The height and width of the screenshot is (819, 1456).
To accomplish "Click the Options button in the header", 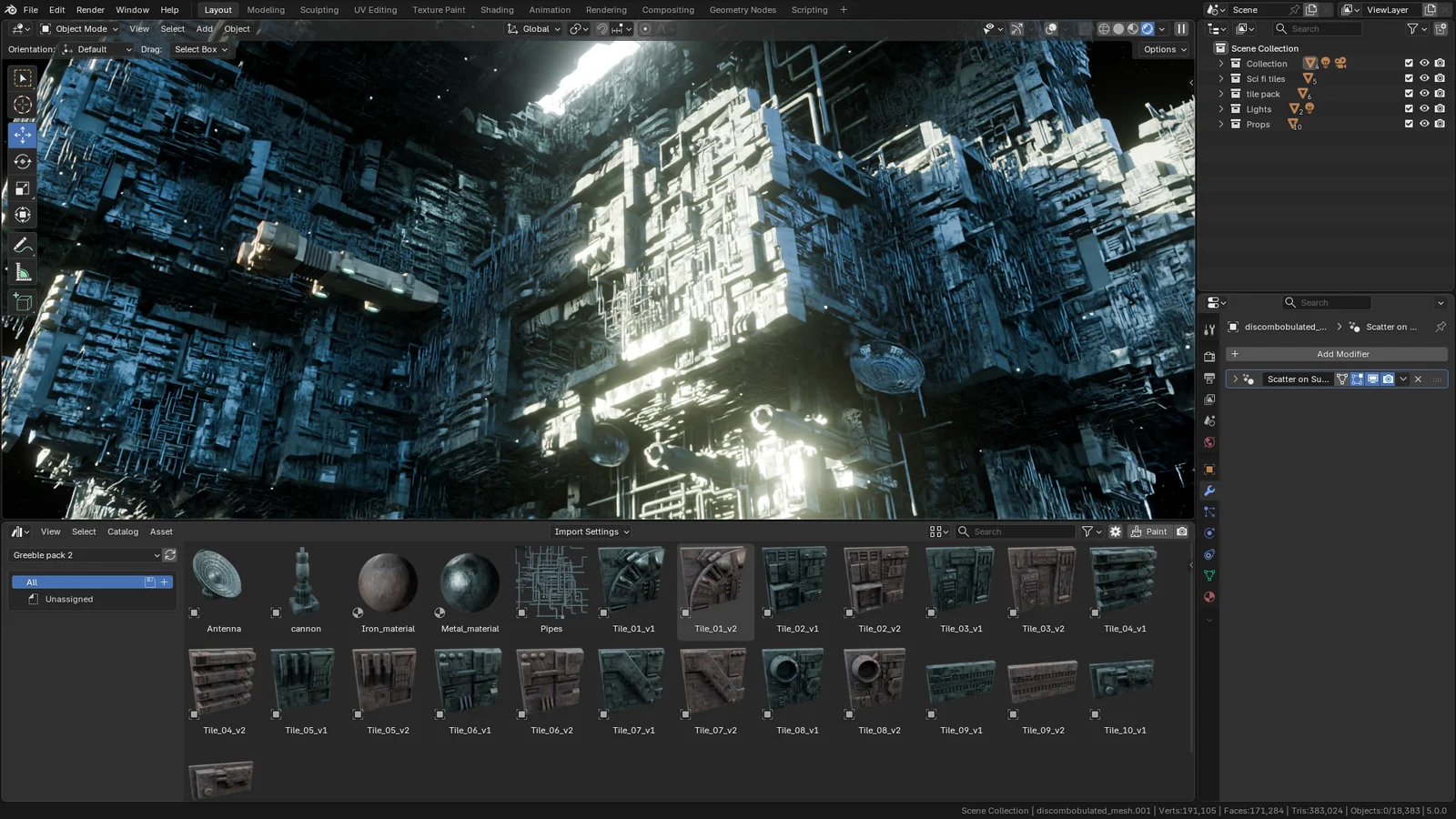I will [1162, 49].
